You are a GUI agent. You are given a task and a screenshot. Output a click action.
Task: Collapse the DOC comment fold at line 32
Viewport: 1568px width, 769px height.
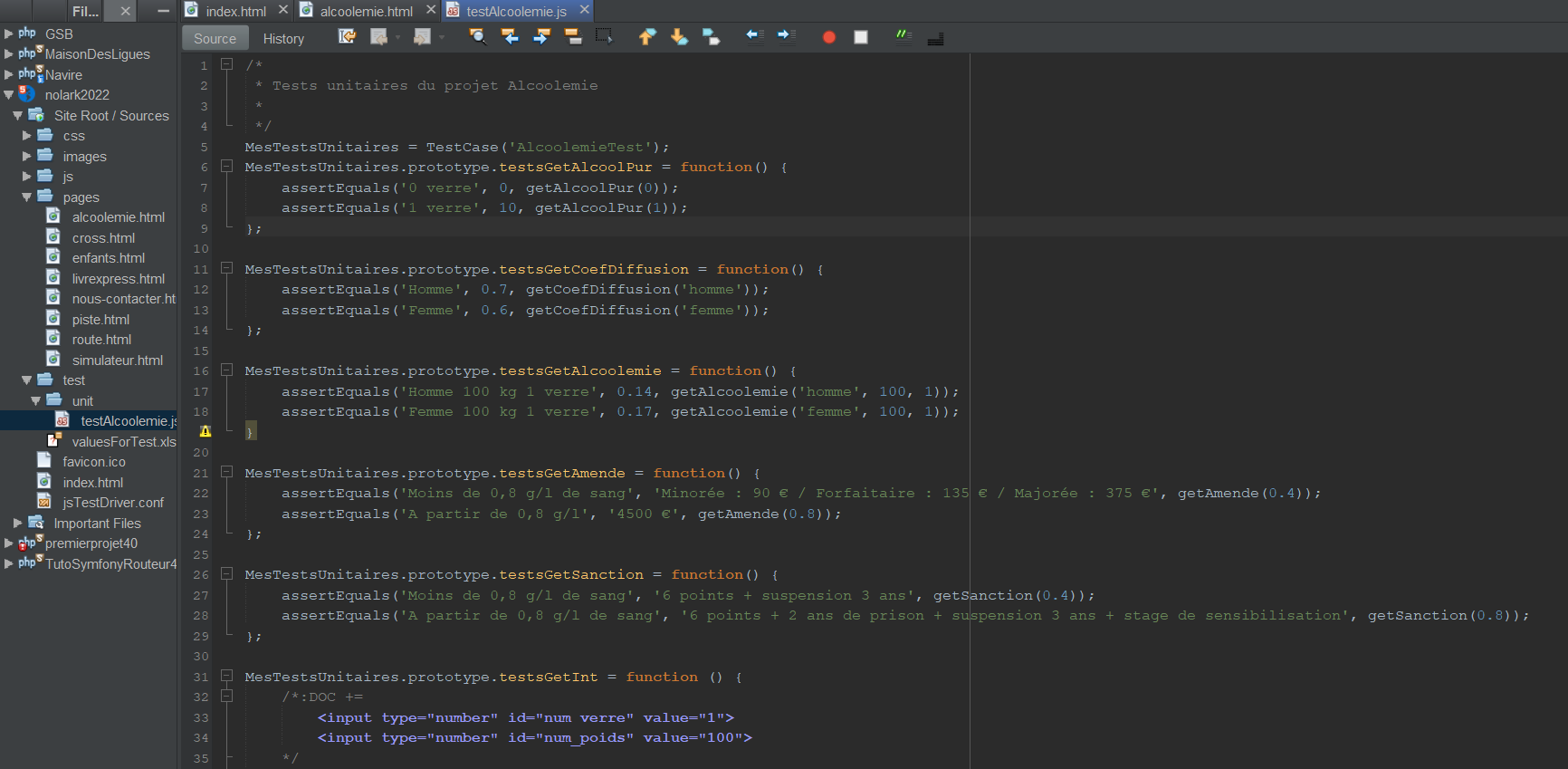tap(227, 696)
